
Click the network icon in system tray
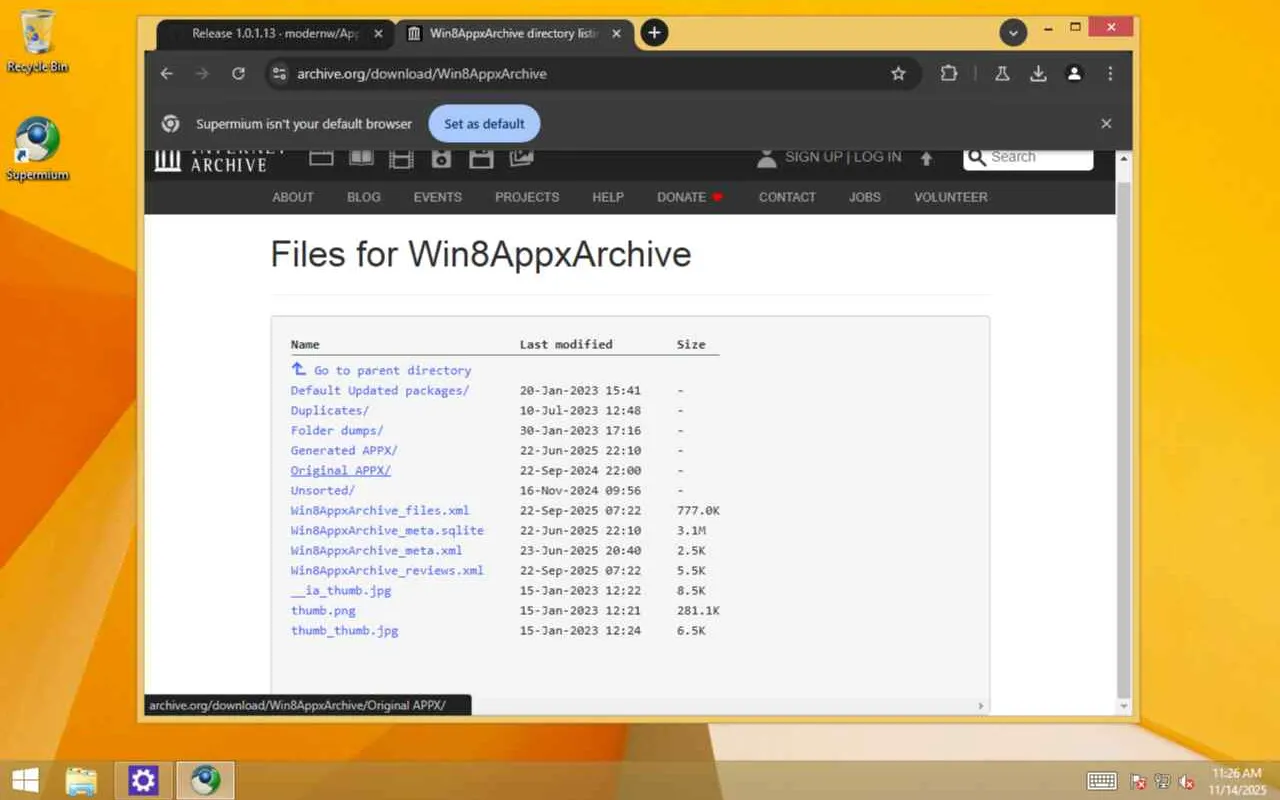(1163, 781)
